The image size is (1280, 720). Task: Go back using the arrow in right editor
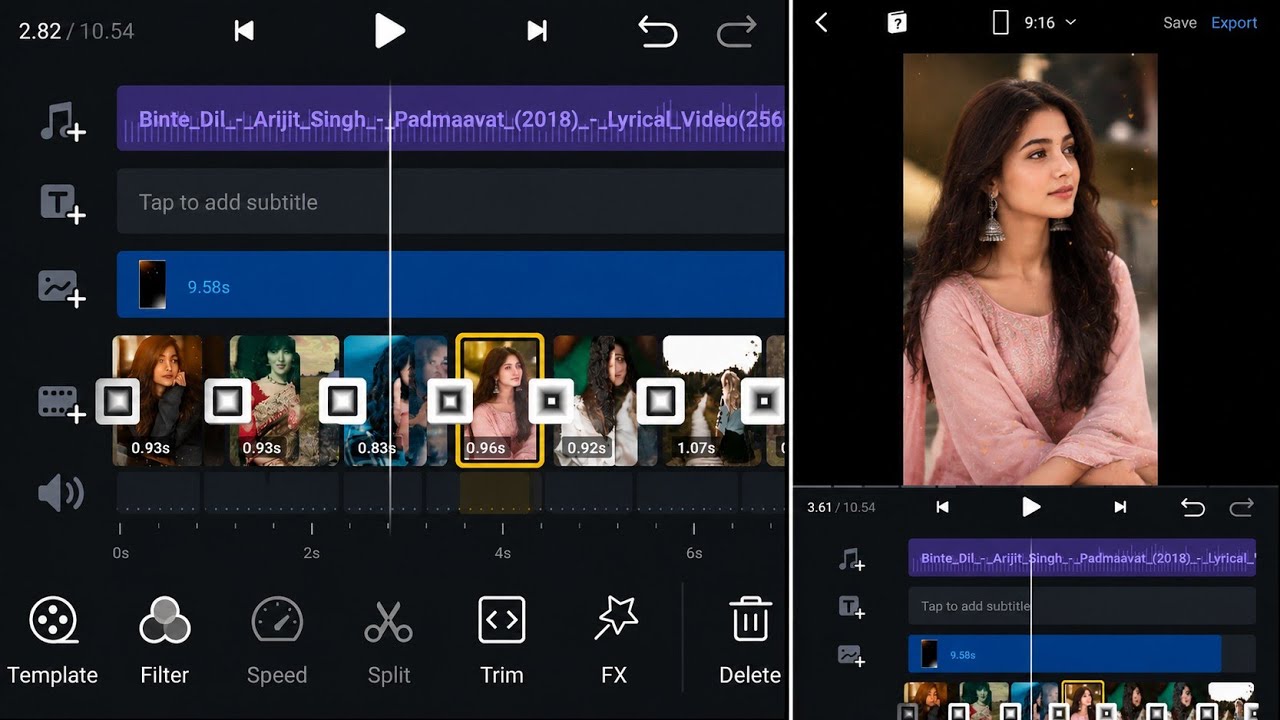click(821, 22)
